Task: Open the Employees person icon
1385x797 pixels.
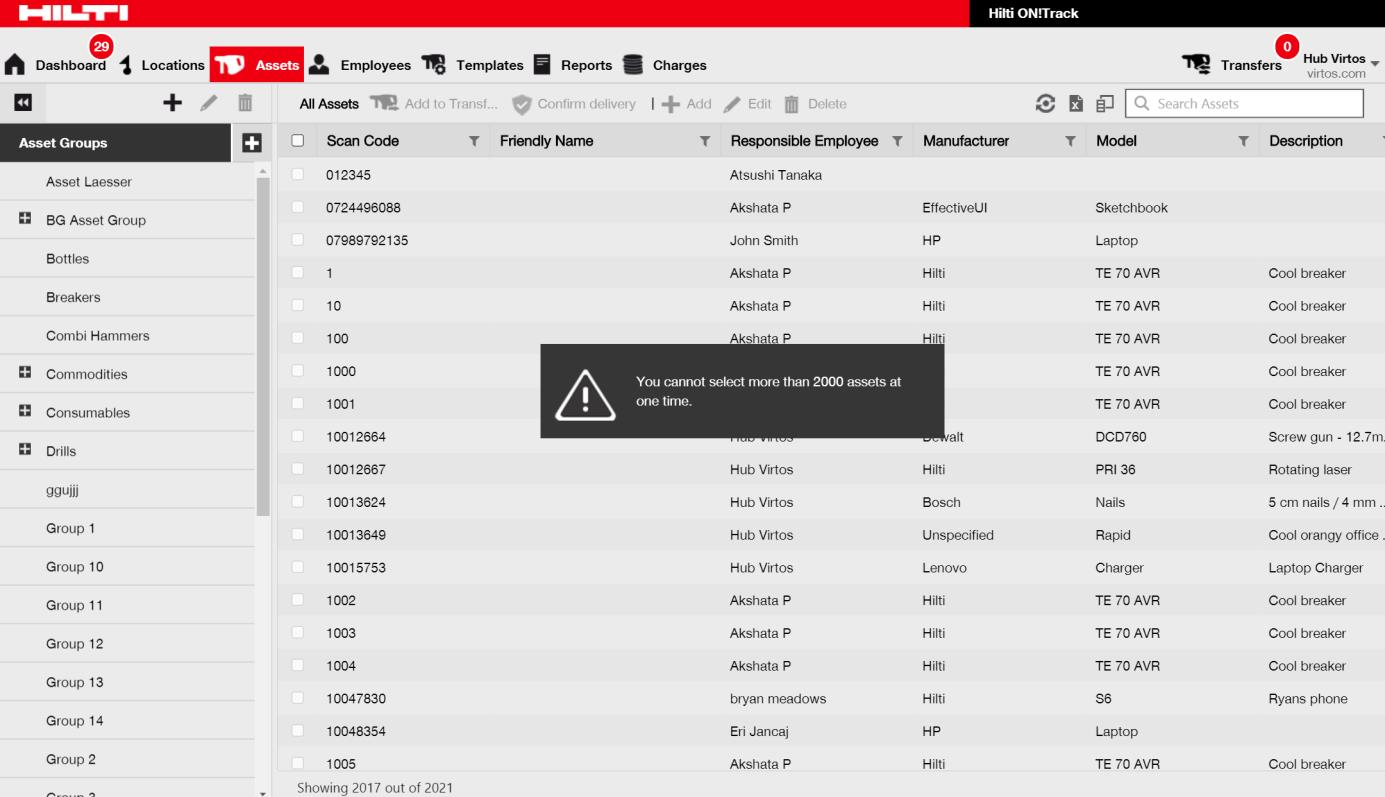Action: (x=319, y=64)
